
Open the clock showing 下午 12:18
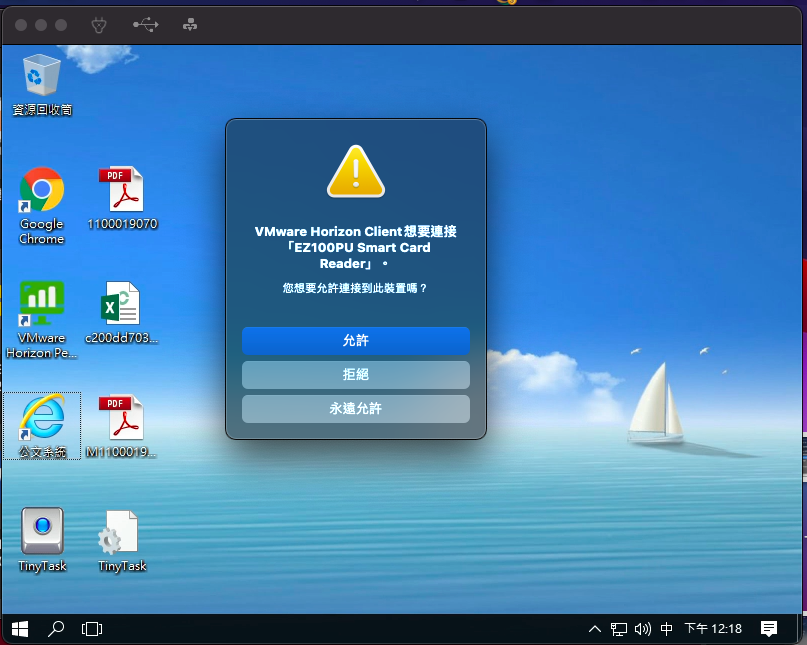pos(713,629)
